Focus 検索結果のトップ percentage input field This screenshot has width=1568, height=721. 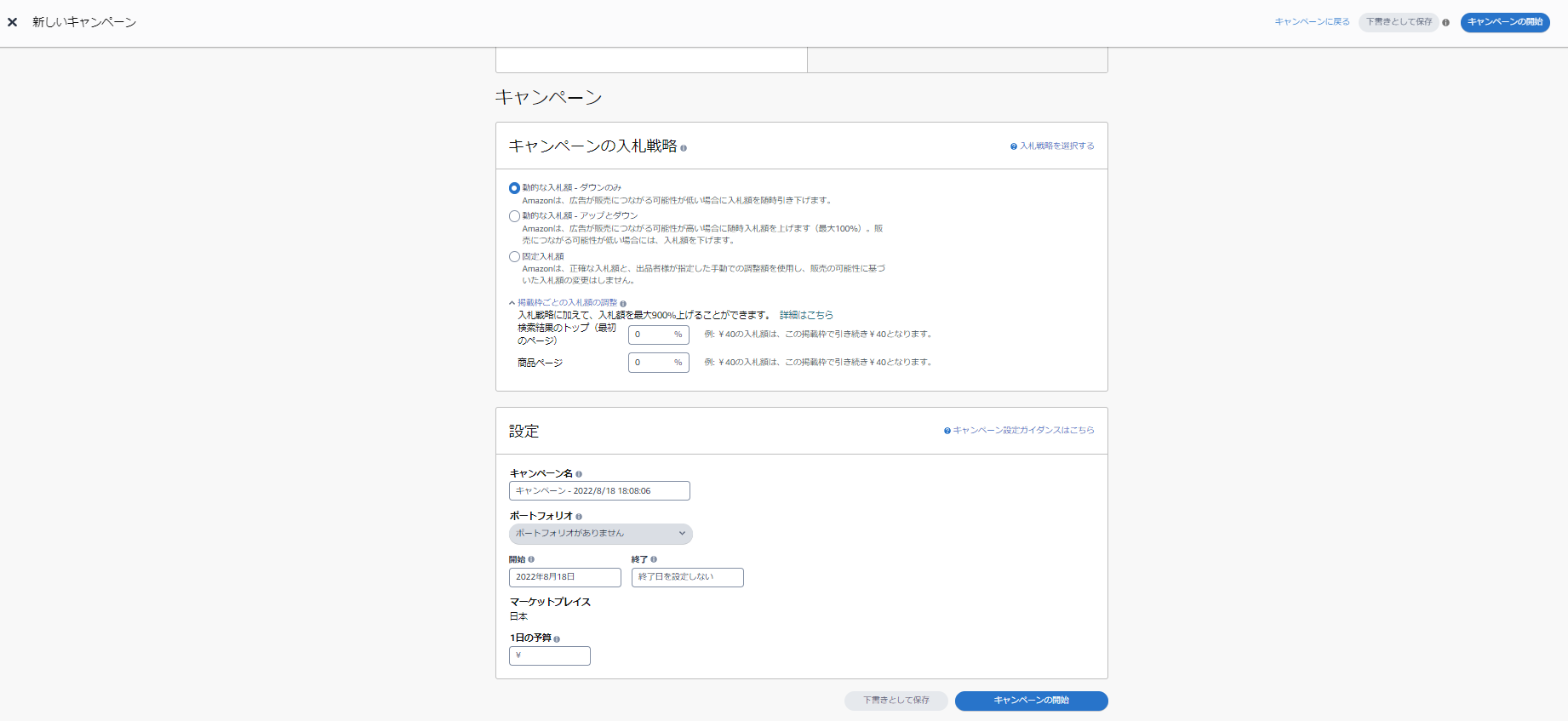(659, 335)
